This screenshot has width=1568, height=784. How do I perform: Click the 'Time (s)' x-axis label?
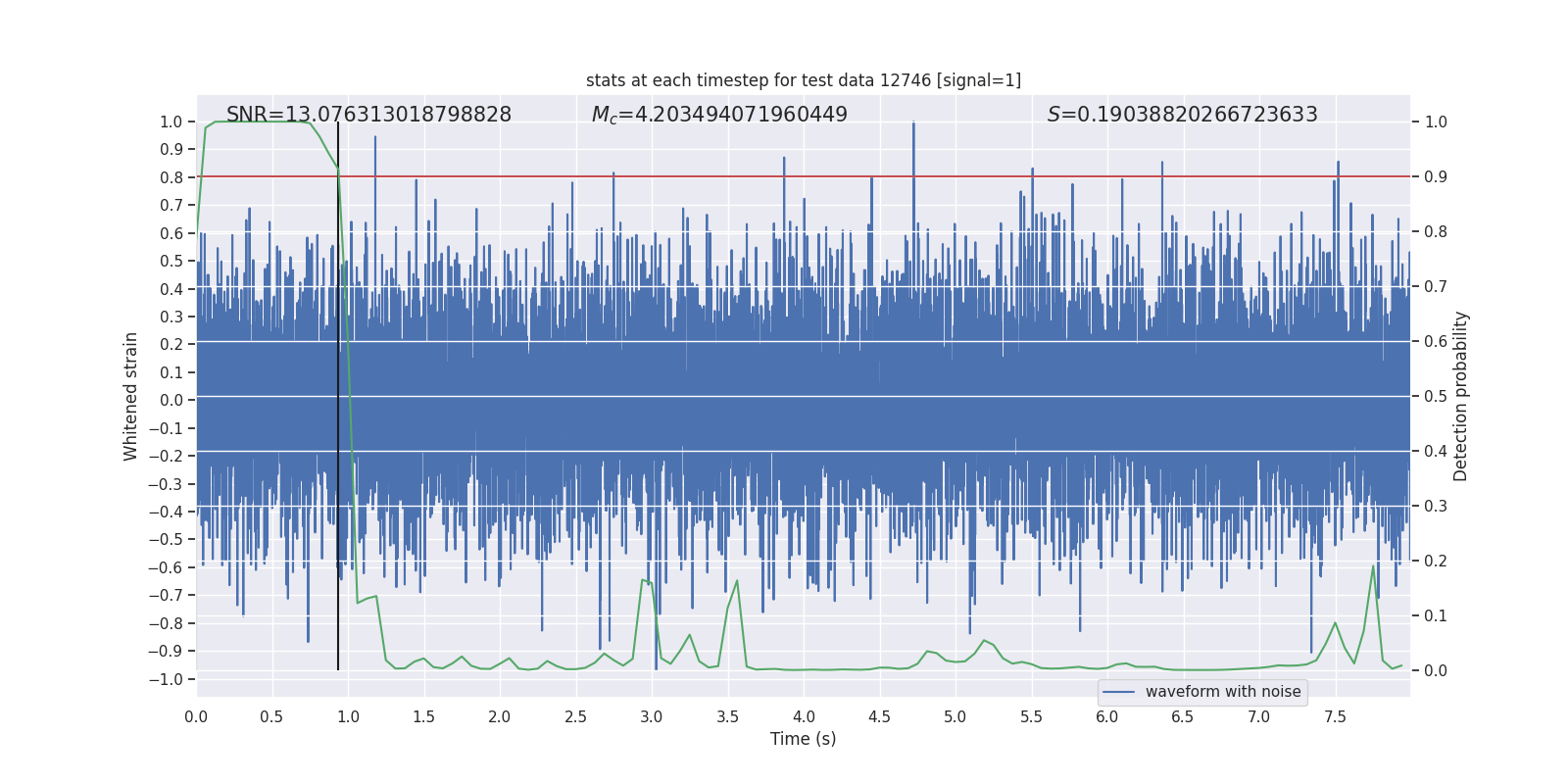click(x=803, y=739)
